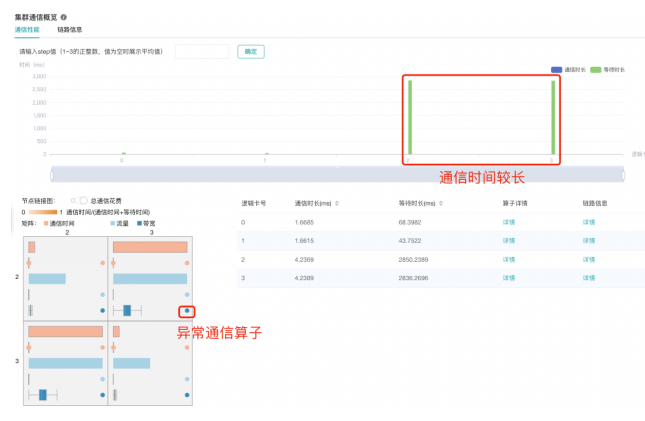645x421 pixels.
Task: Click the highlighted abnormal operator dot in red box
Action: [187, 311]
